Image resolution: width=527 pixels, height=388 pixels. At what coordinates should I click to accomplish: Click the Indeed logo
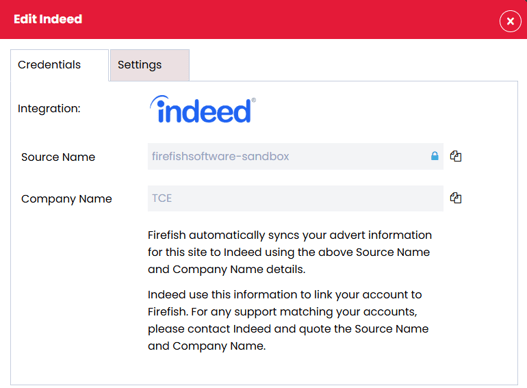point(203,109)
